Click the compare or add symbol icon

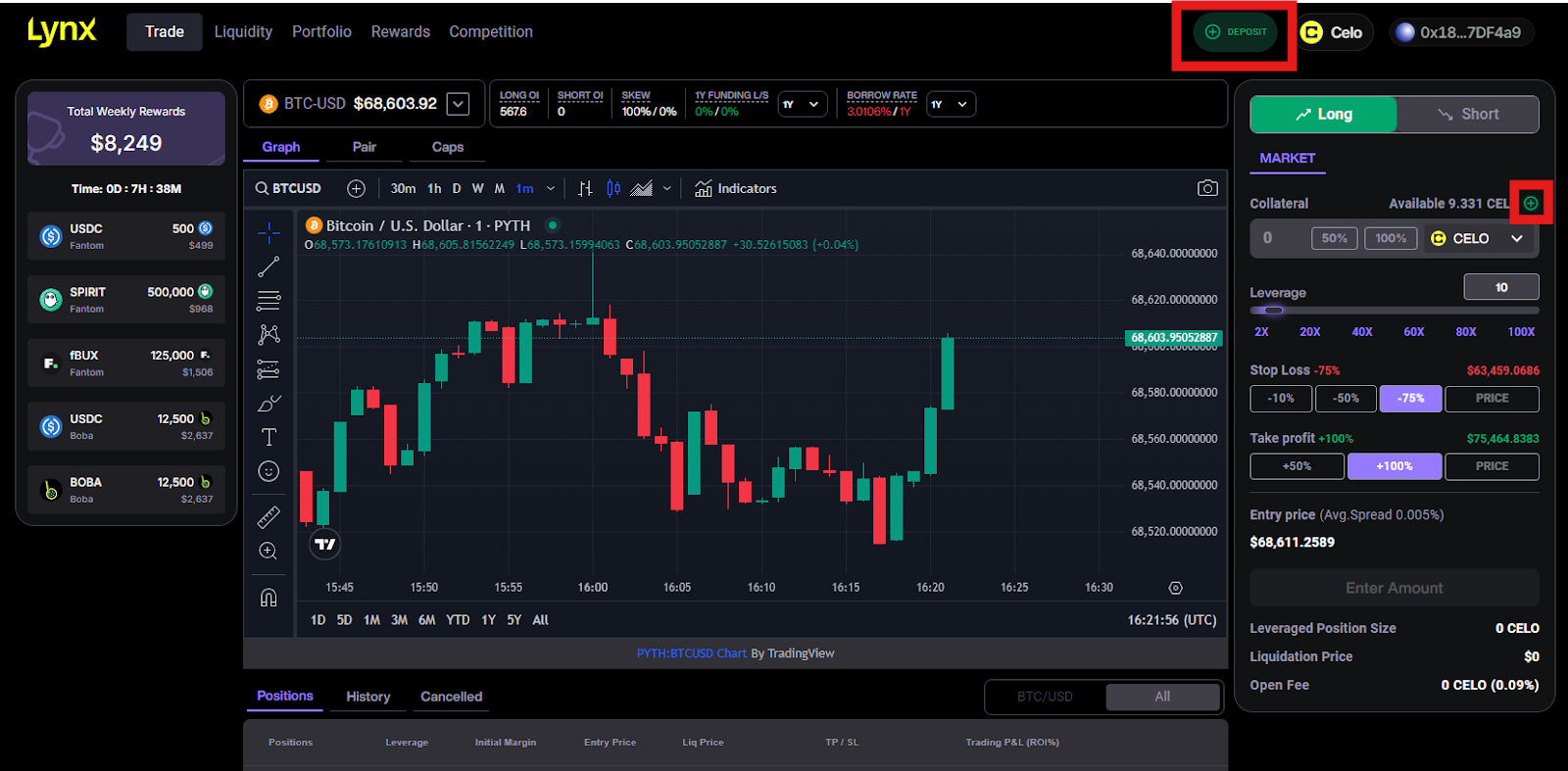click(x=356, y=188)
